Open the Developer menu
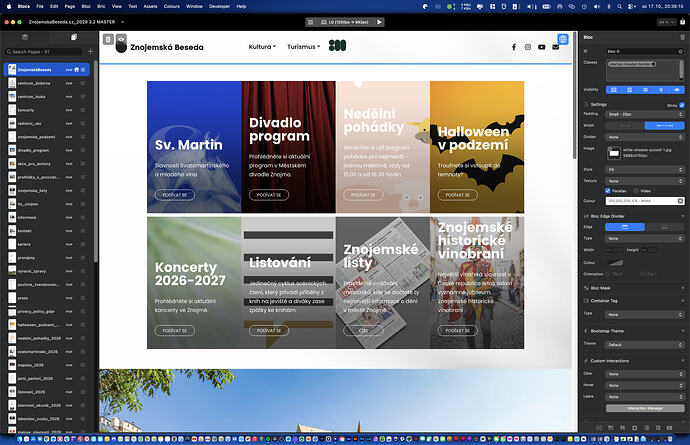 click(x=219, y=7)
